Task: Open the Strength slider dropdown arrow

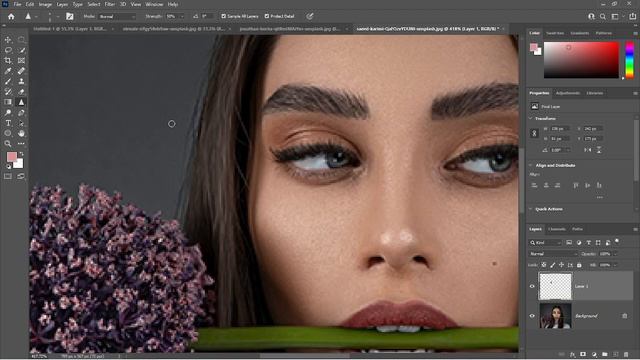Action: pyautogui.click(x=182, y=16)
